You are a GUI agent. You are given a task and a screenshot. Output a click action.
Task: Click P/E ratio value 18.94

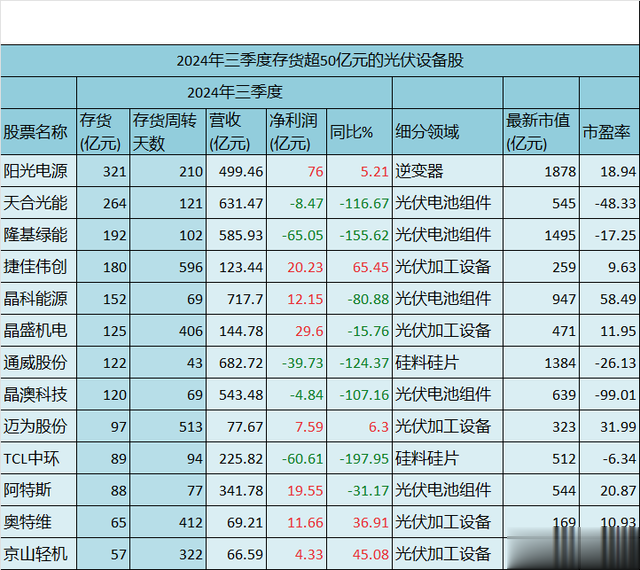tap(618, 171)
